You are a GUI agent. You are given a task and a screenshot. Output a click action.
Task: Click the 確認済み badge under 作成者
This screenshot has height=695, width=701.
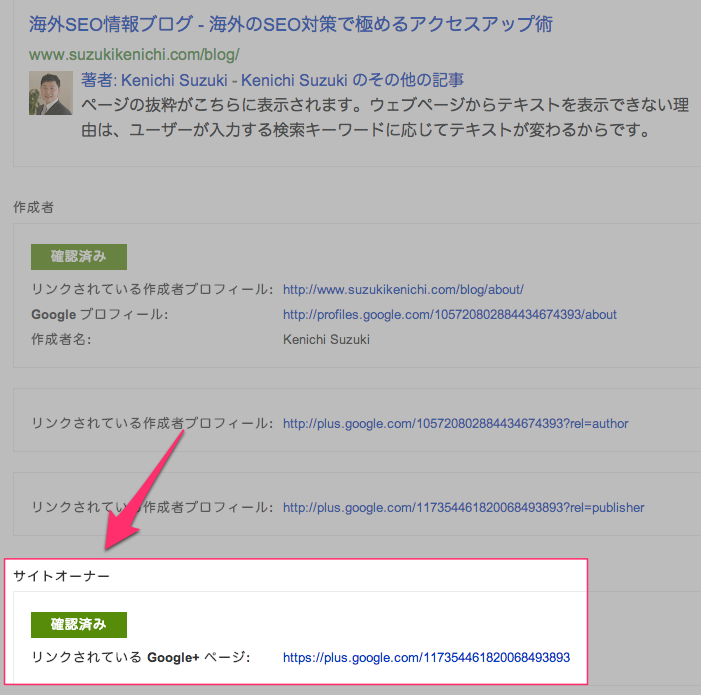79,257
